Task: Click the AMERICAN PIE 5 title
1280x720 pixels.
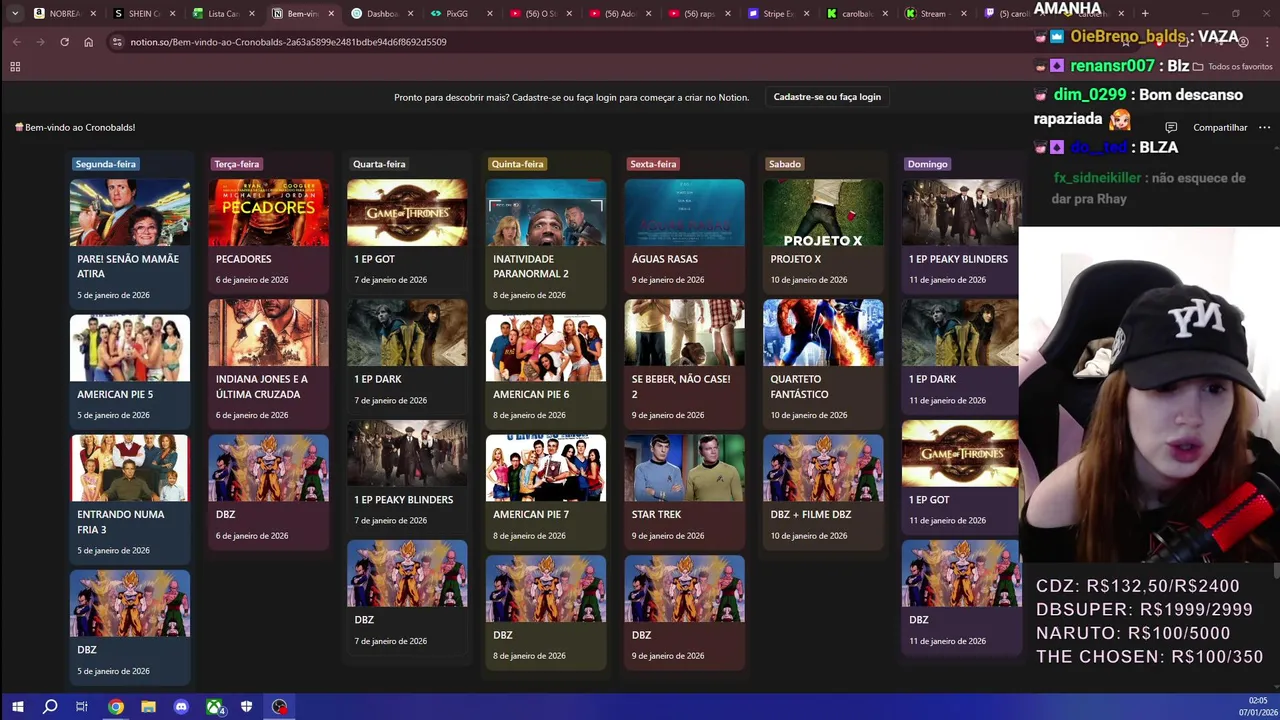Action: click(115, 394)
